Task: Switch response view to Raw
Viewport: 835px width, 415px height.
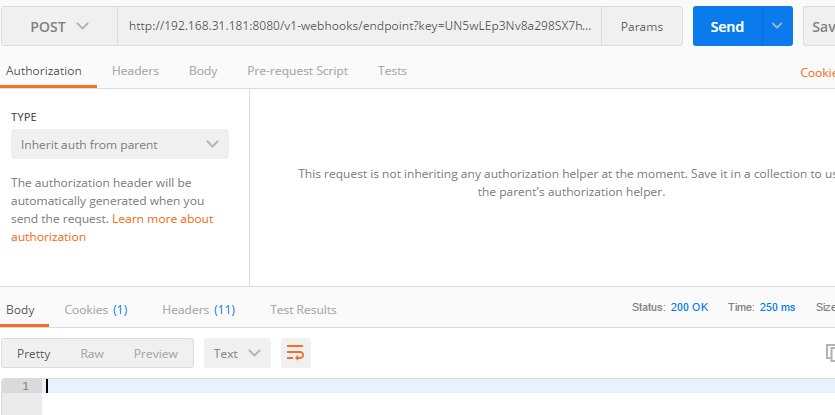Action: tap(92, 353)
